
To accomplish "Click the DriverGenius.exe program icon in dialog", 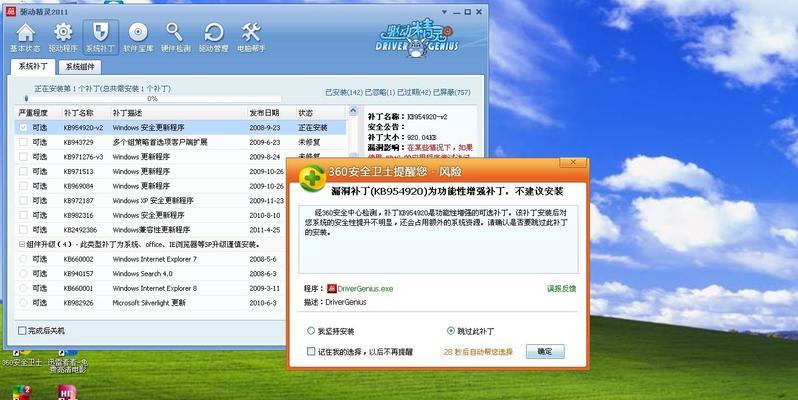I will [332, 289].
